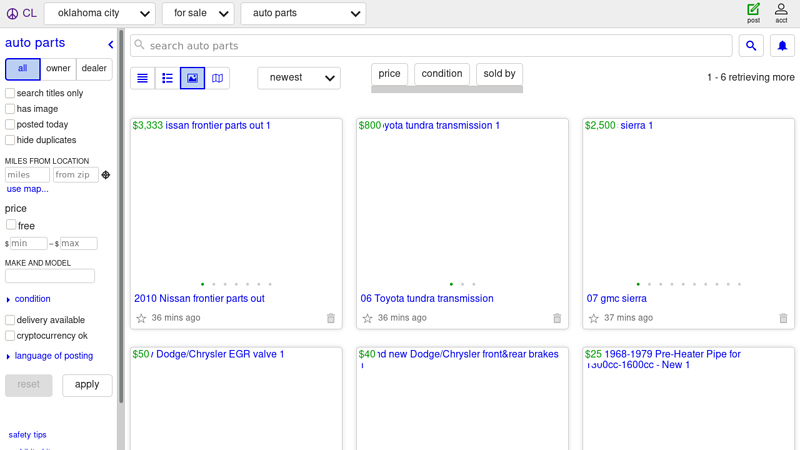Screen dimensions: 800x450
Task: Open the post listing icon
Action: pyautogui.click(x=753, y=13)
